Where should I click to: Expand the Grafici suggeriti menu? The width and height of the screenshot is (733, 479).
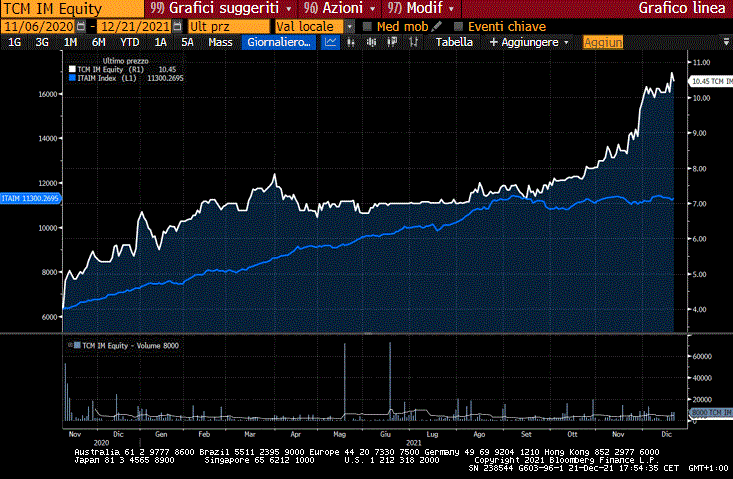pyautogui.click(x=221, y=8)
